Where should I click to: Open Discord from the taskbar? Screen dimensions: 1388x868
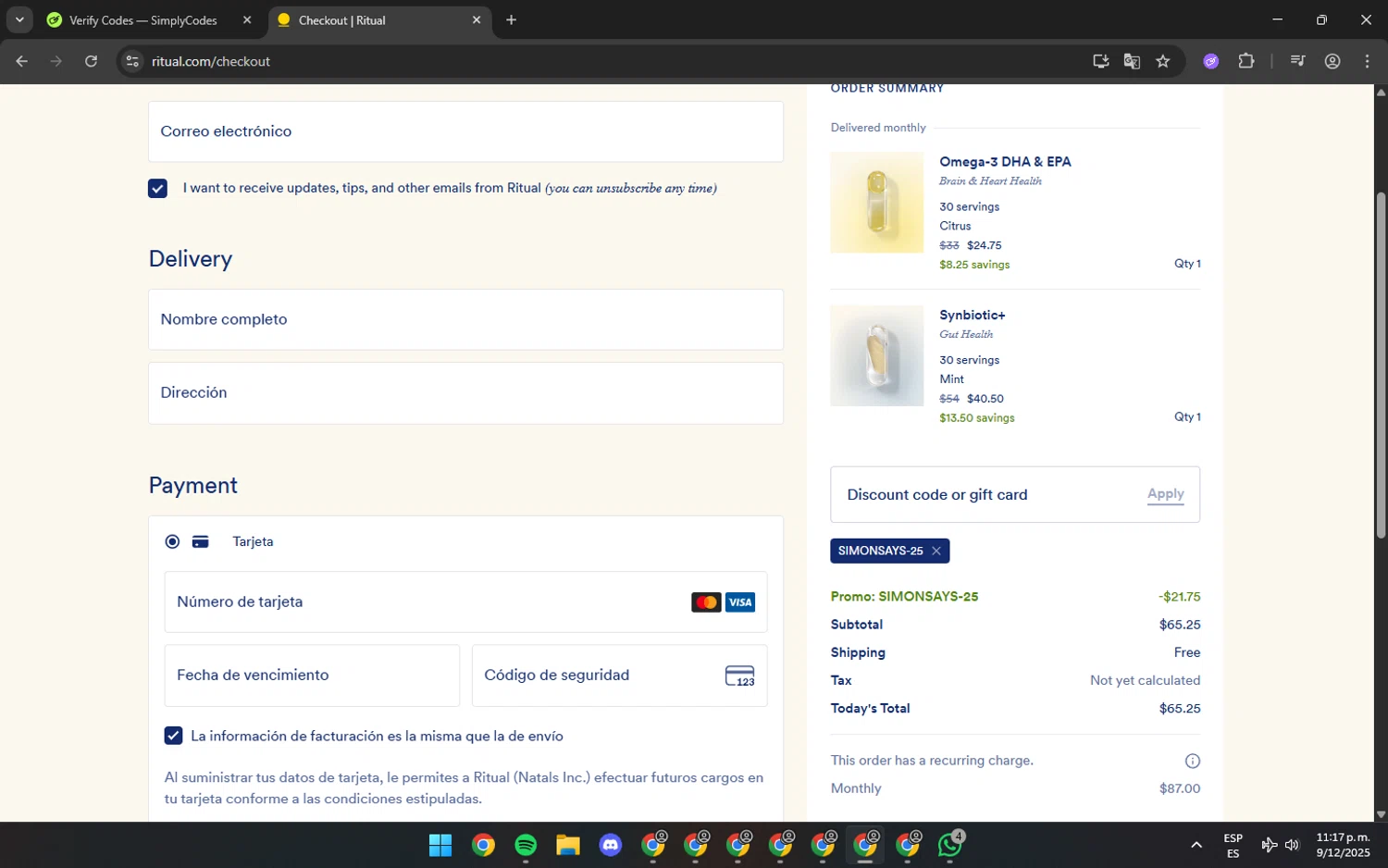611,845
